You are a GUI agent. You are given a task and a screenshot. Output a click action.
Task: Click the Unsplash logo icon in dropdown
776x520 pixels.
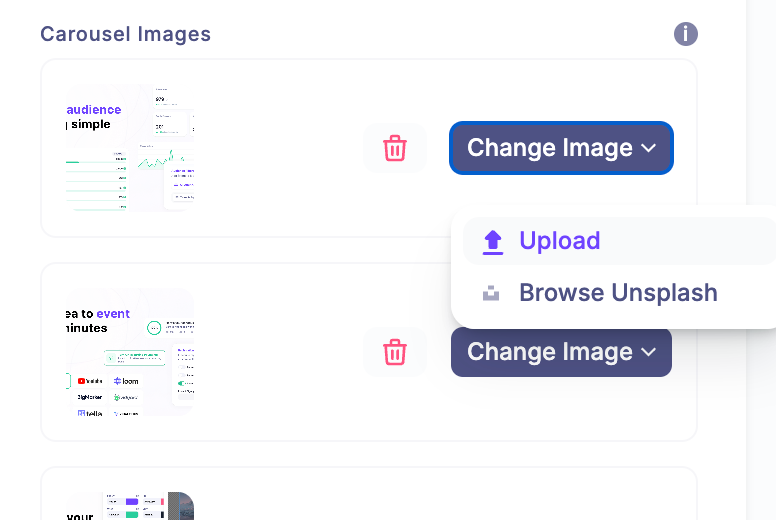coord(491,293)
